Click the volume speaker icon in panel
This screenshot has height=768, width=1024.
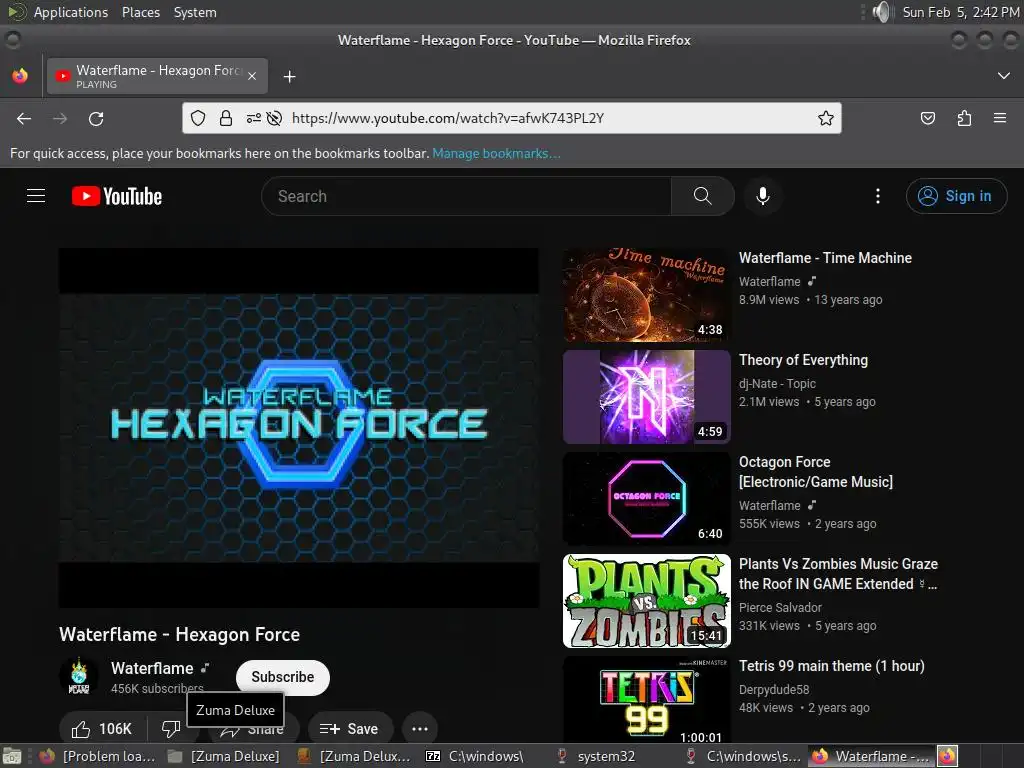pos(882,12)
